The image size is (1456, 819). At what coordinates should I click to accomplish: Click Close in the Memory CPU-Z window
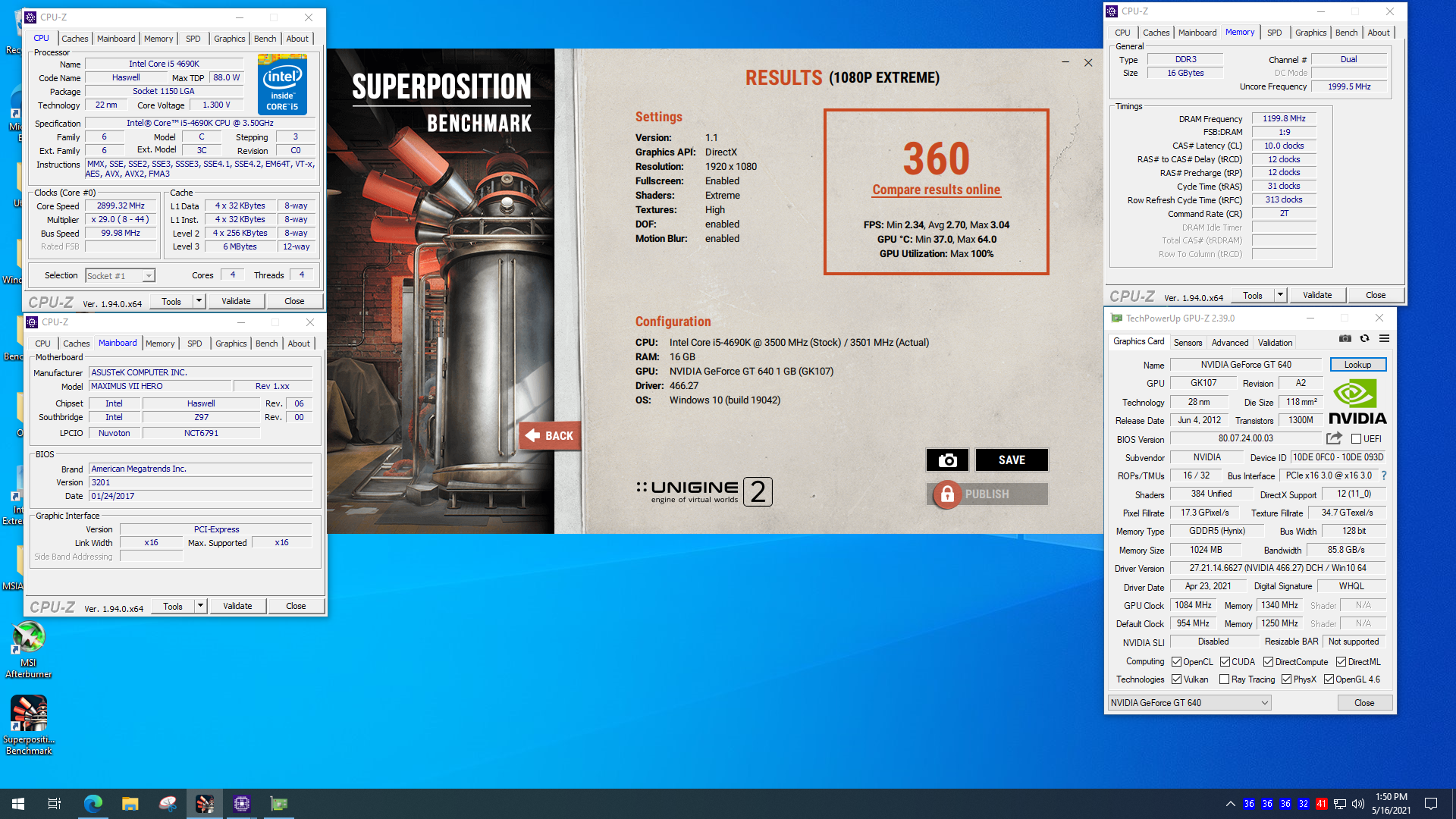tap(1376, 295)
